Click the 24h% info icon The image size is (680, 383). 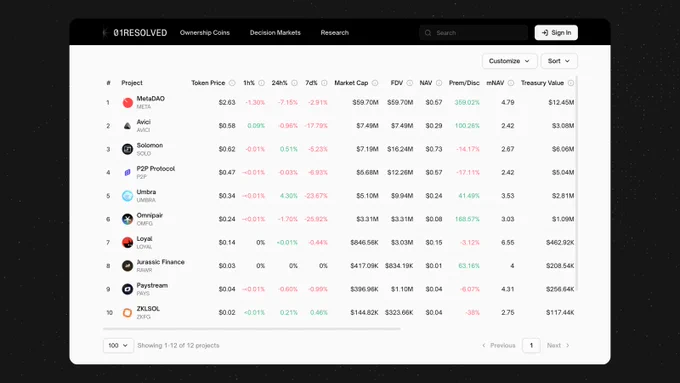(294, 83)
